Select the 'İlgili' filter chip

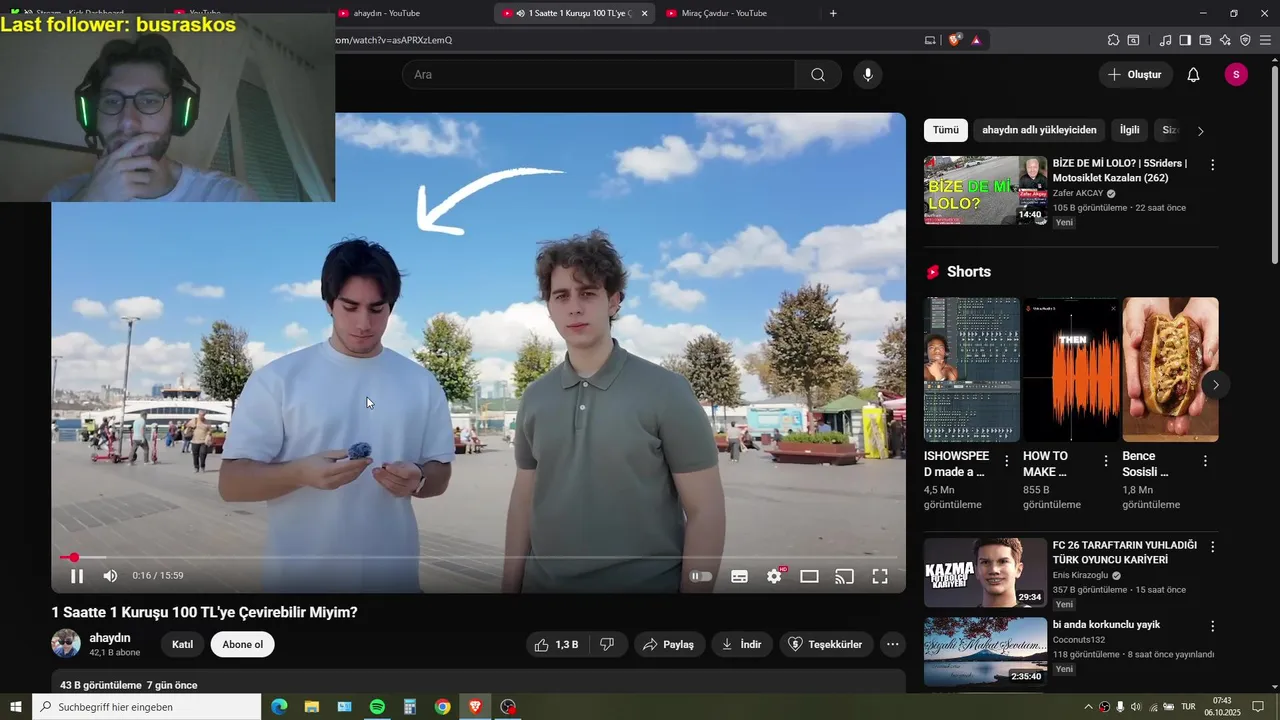pyautogui.click(x=1129, y=130)
